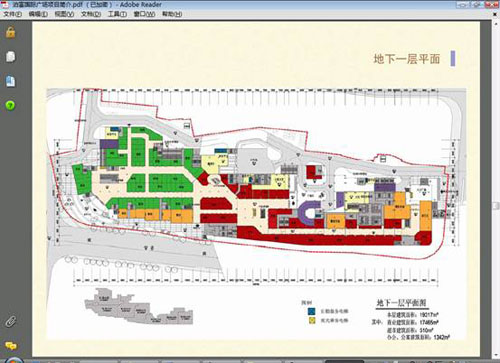Click the green help question icon
The image size is (500, 363).
pos(10,106)
